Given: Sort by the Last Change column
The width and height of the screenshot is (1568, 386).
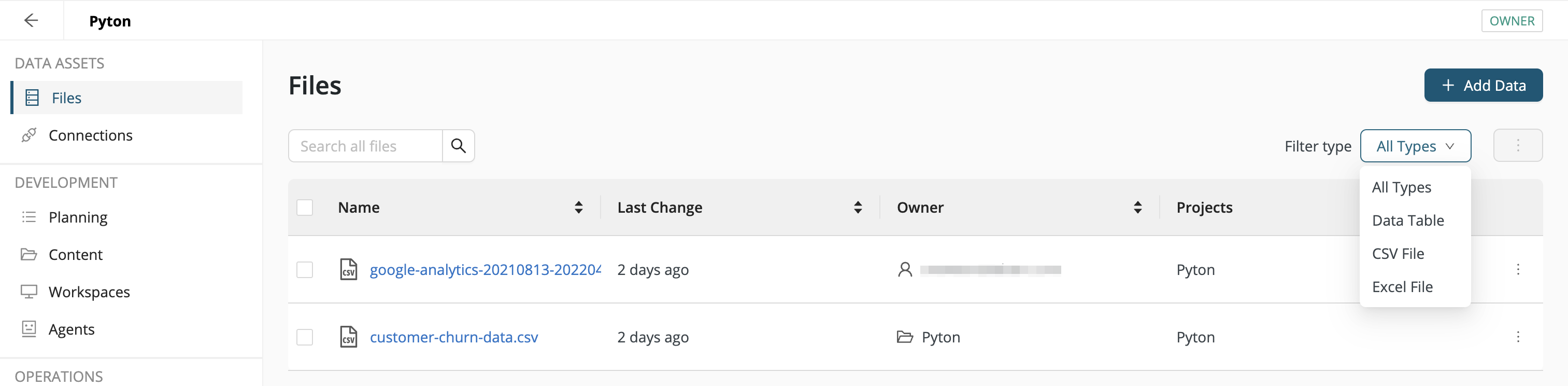Looking at the screenshot, I should [858, 208].
